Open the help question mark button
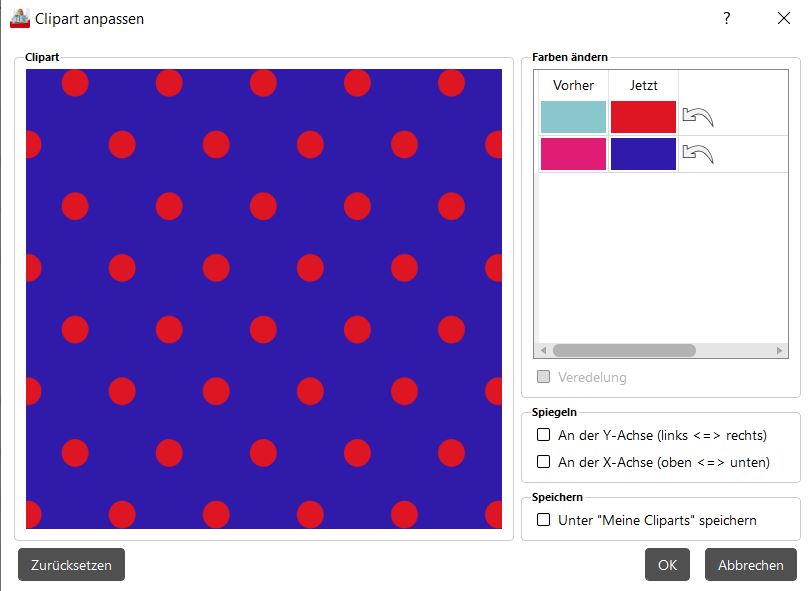The image size is (810, 591). (x=727, y=18)
